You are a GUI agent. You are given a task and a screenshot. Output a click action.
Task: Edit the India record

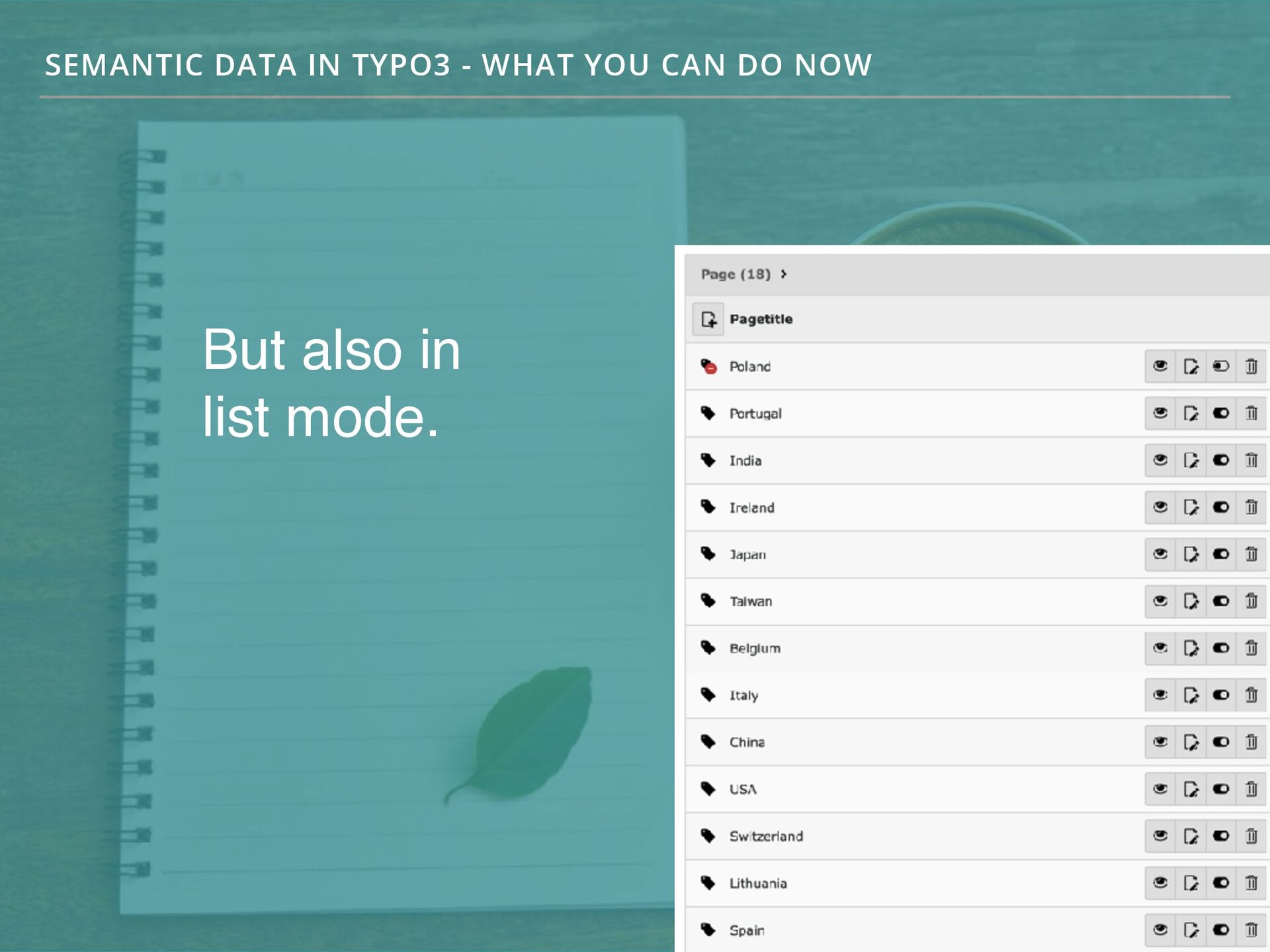tap(1191, 460)
